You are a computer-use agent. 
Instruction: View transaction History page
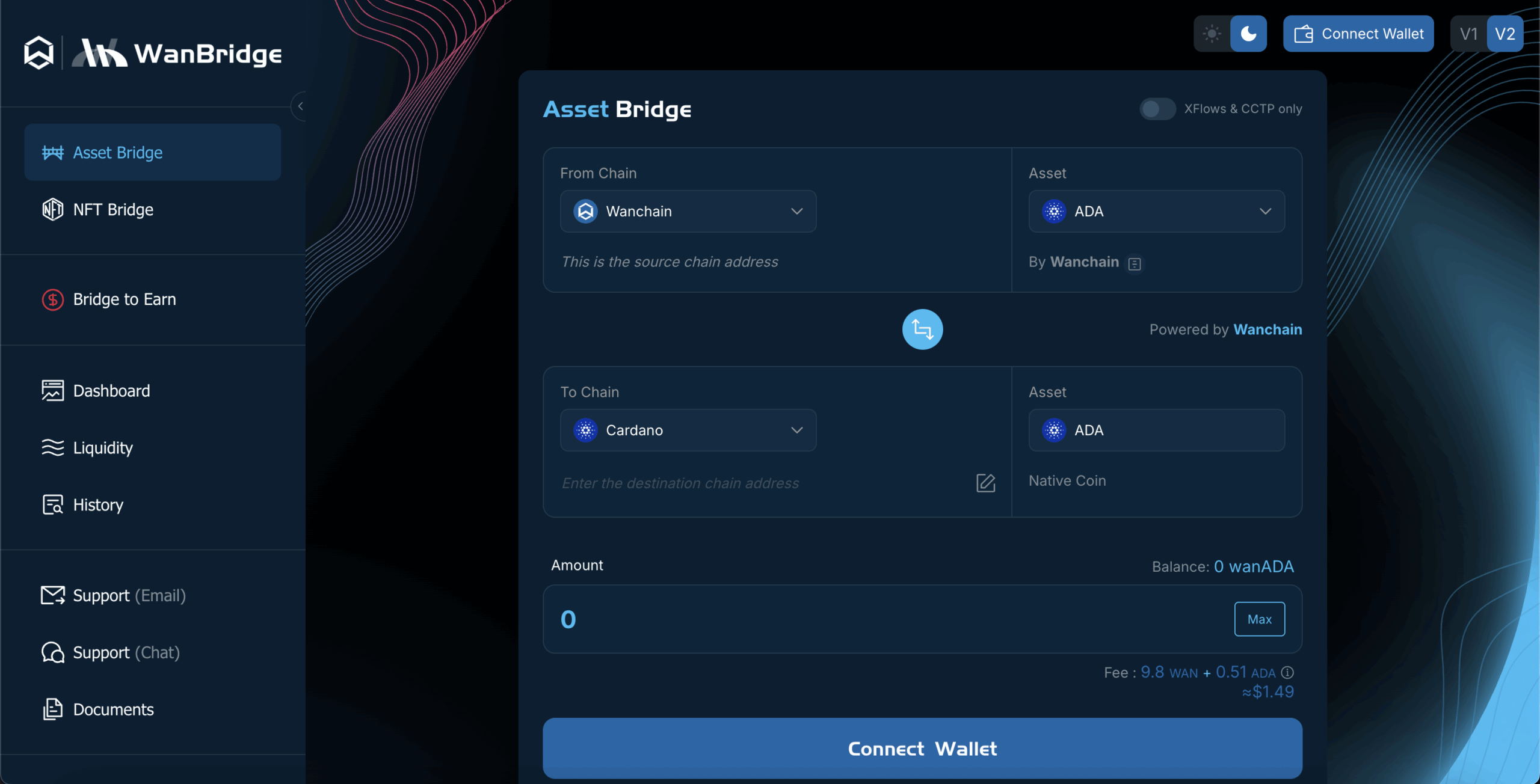[x=98, y=504]
